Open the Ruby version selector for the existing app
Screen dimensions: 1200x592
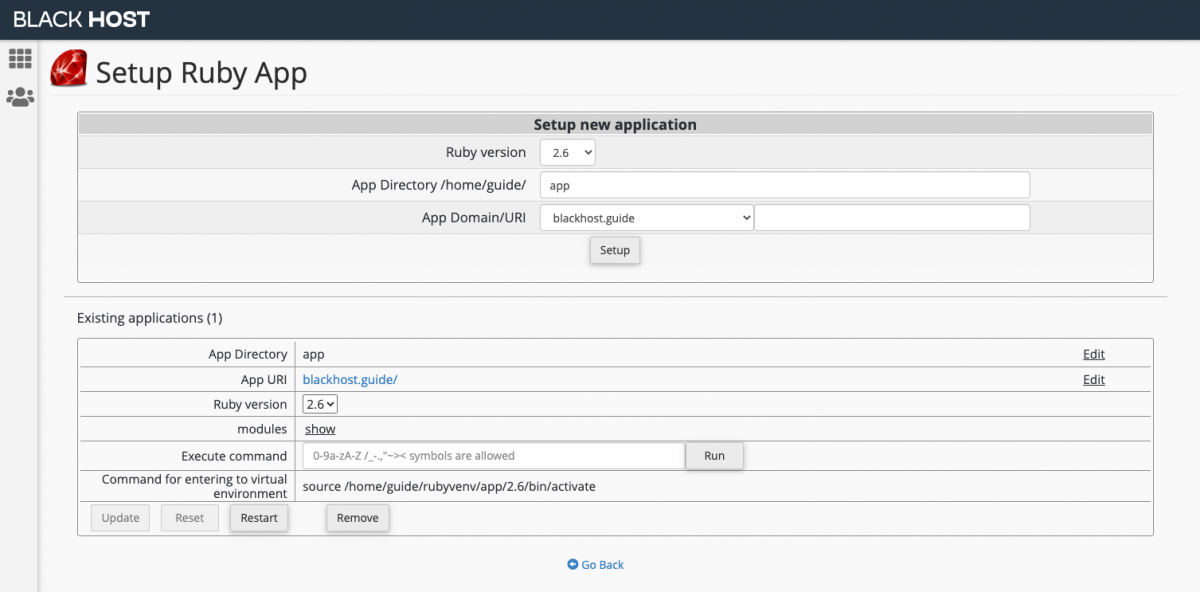319,403
